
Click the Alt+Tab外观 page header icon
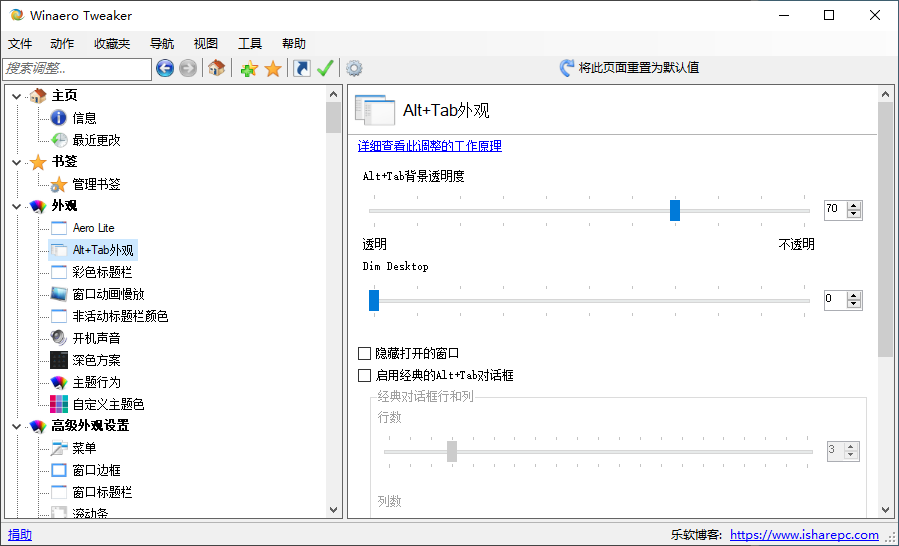coord(375,110)
